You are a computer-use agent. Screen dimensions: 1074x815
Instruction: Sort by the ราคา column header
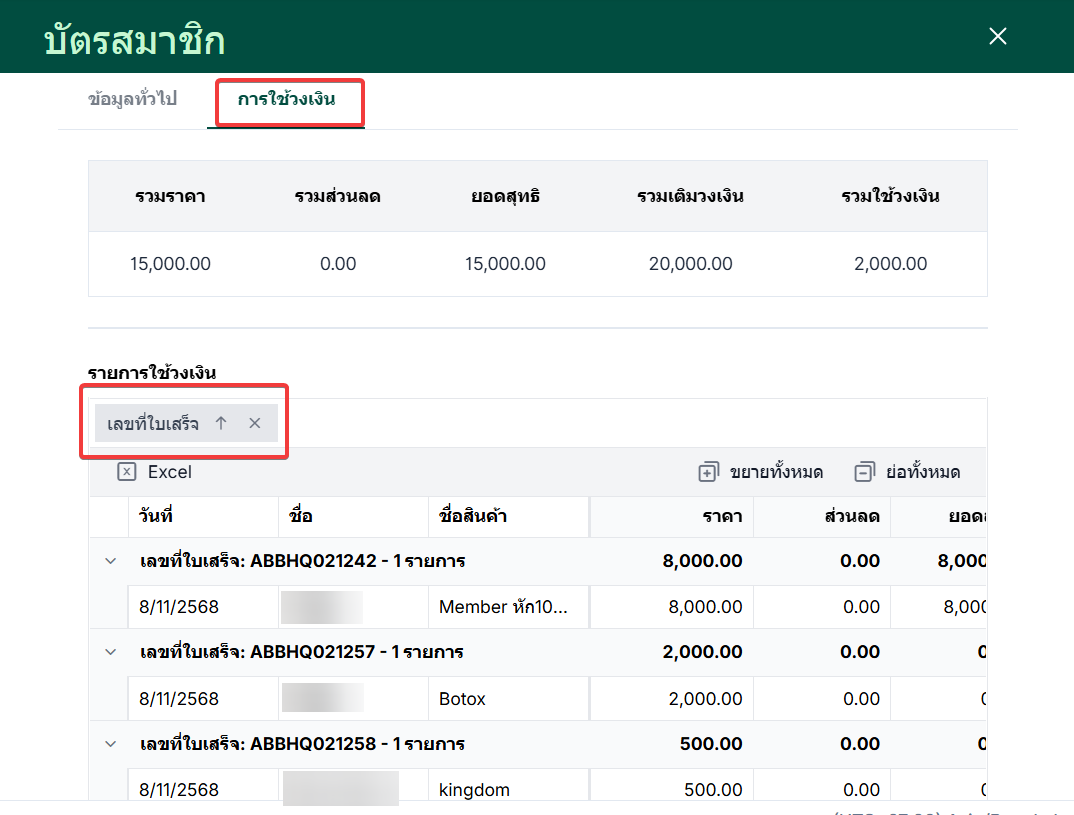click(x=671, y=516)
